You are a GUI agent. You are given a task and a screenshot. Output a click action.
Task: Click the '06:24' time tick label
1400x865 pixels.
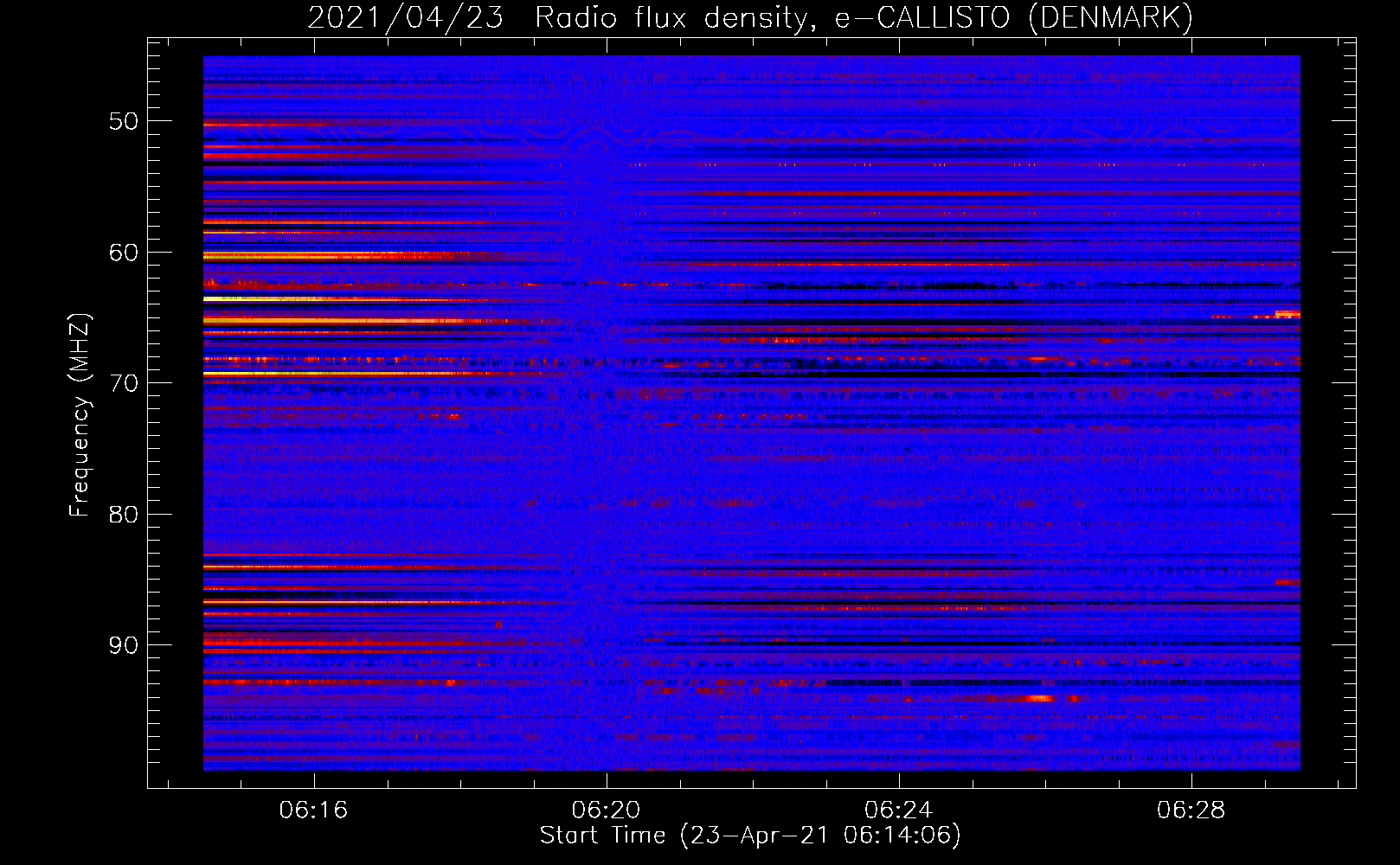(898, 810)
